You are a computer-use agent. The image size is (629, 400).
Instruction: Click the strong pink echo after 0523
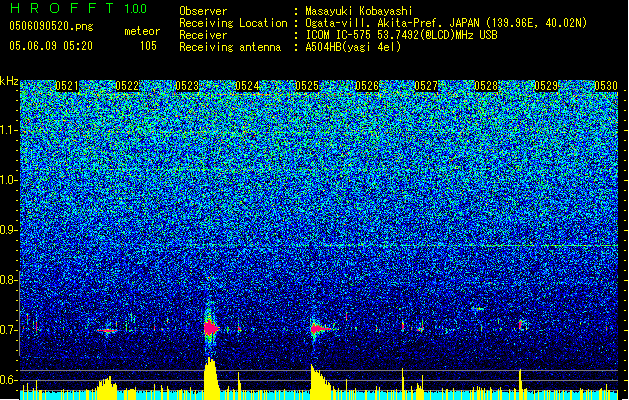pyautogui.click(x=210, y=328)
